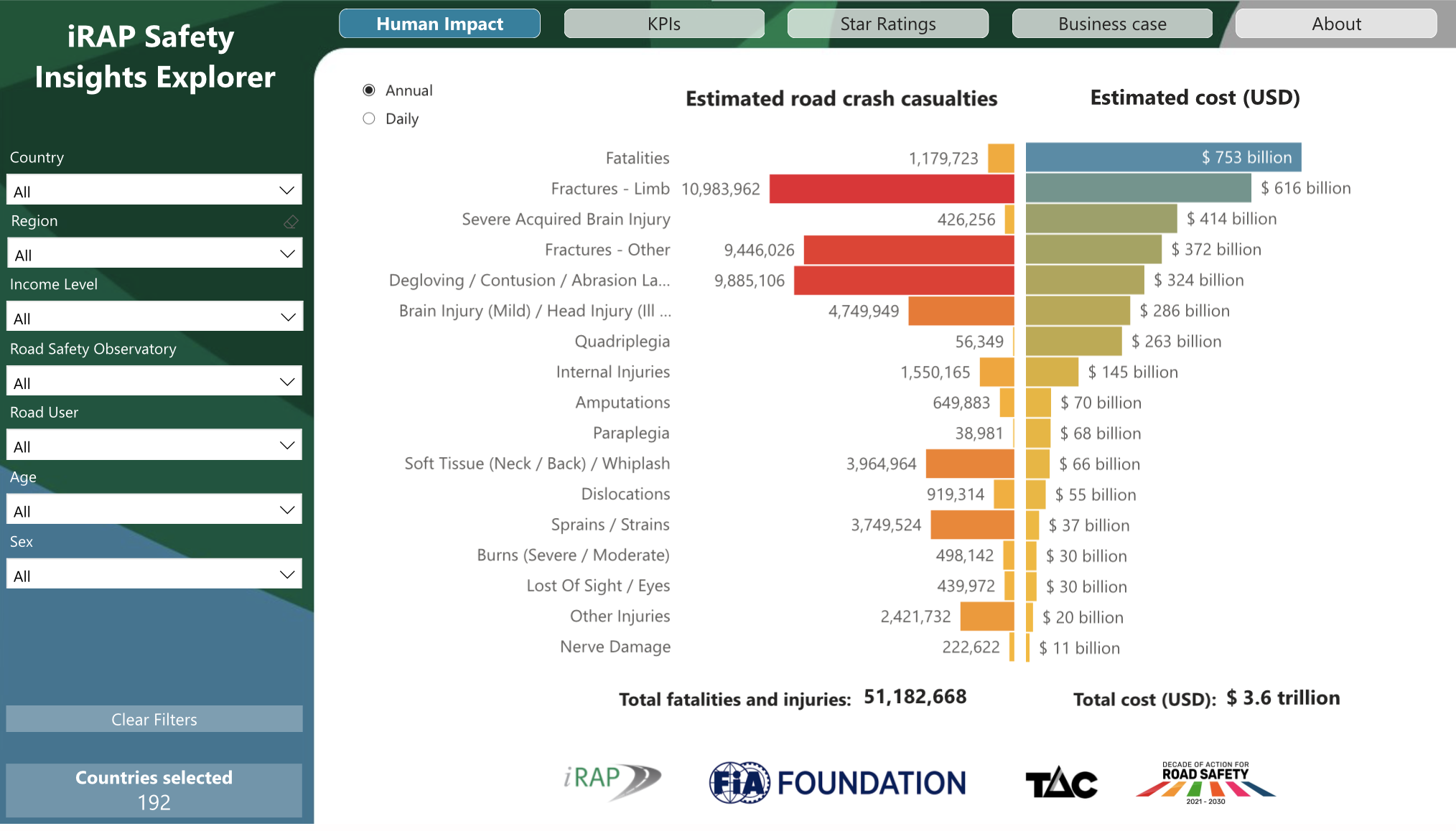Open the Country dropdown
The image size is (1456, 831).
pos(154,191)
